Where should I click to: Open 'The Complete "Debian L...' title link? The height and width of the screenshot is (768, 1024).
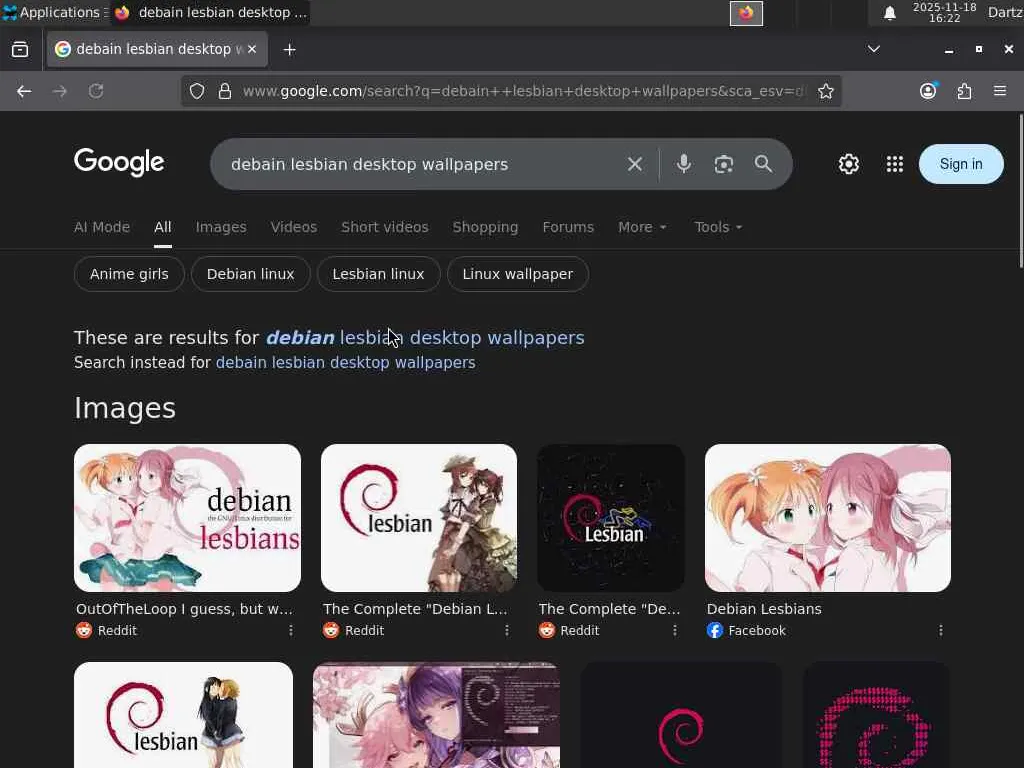pyautogui.click(x=415, y=609)
